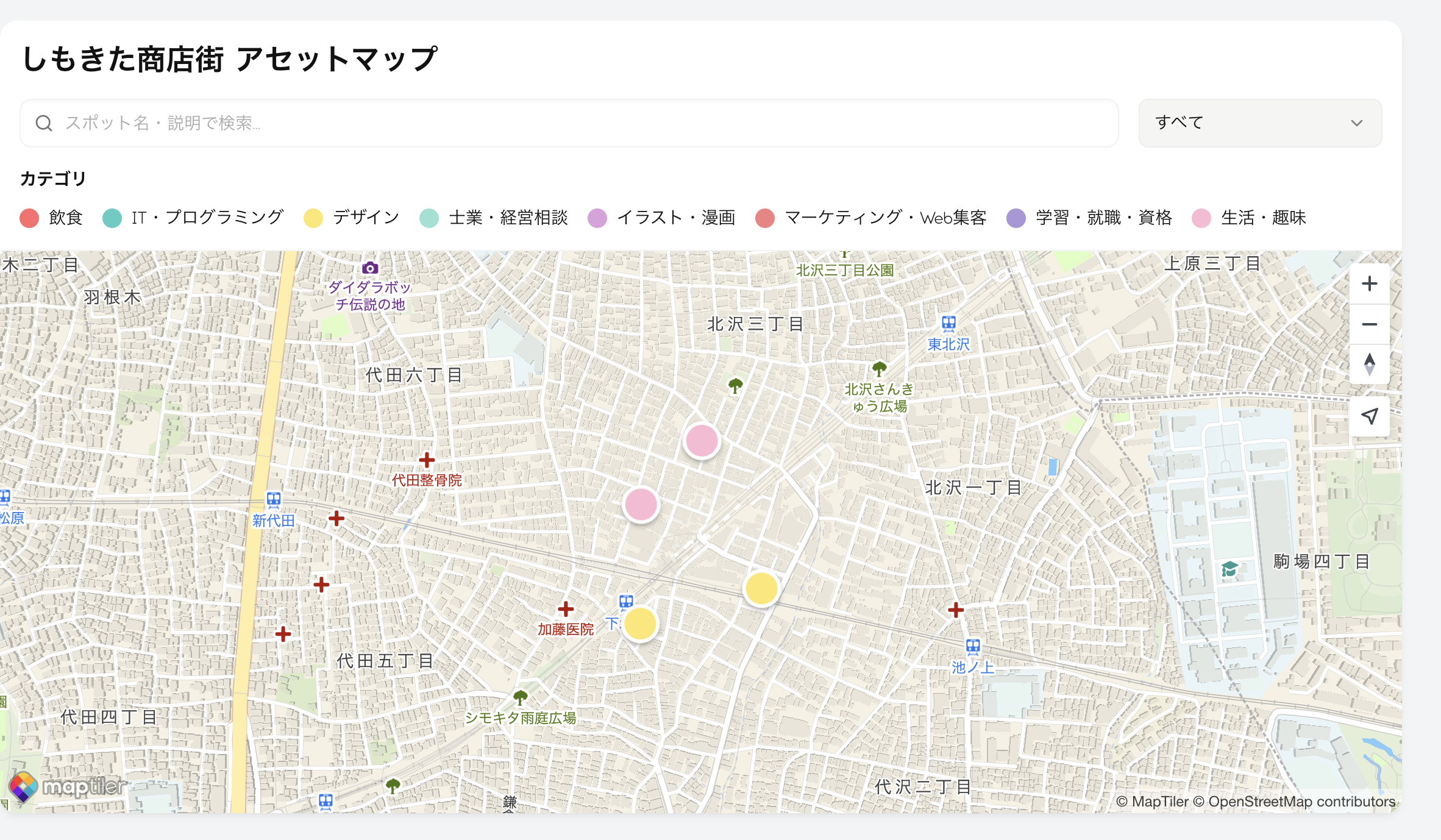Screen dimensions: 1441x840
Task: Click the search magnifier icon in search bar
Action: tap(44, 123)
